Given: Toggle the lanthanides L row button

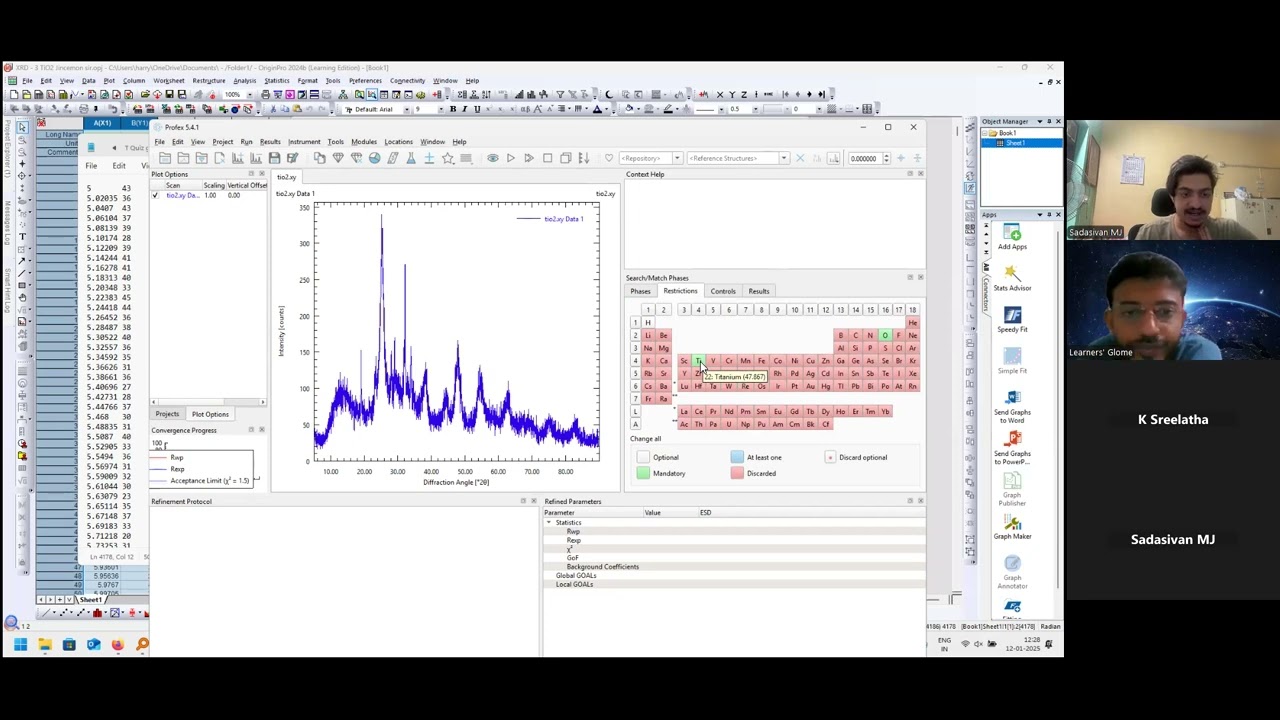Looking at the screenshot, I should (635, 412).
